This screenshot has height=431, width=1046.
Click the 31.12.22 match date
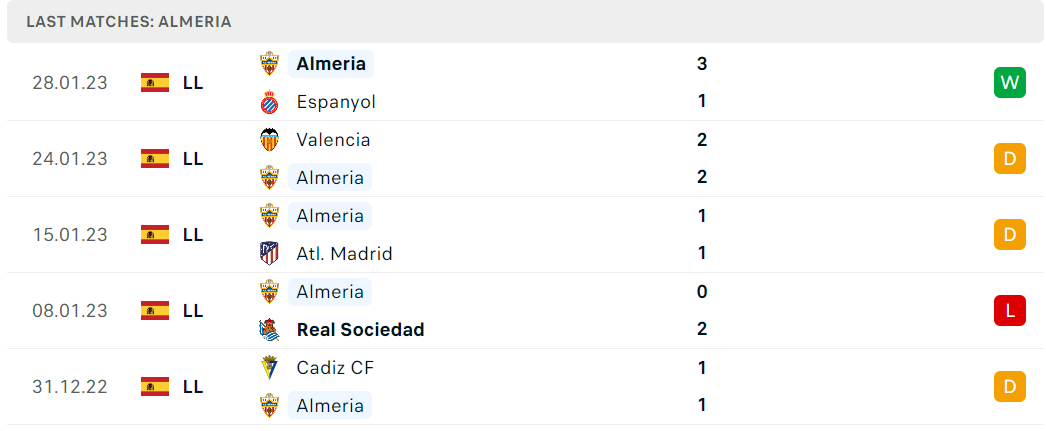pos(70,387)
